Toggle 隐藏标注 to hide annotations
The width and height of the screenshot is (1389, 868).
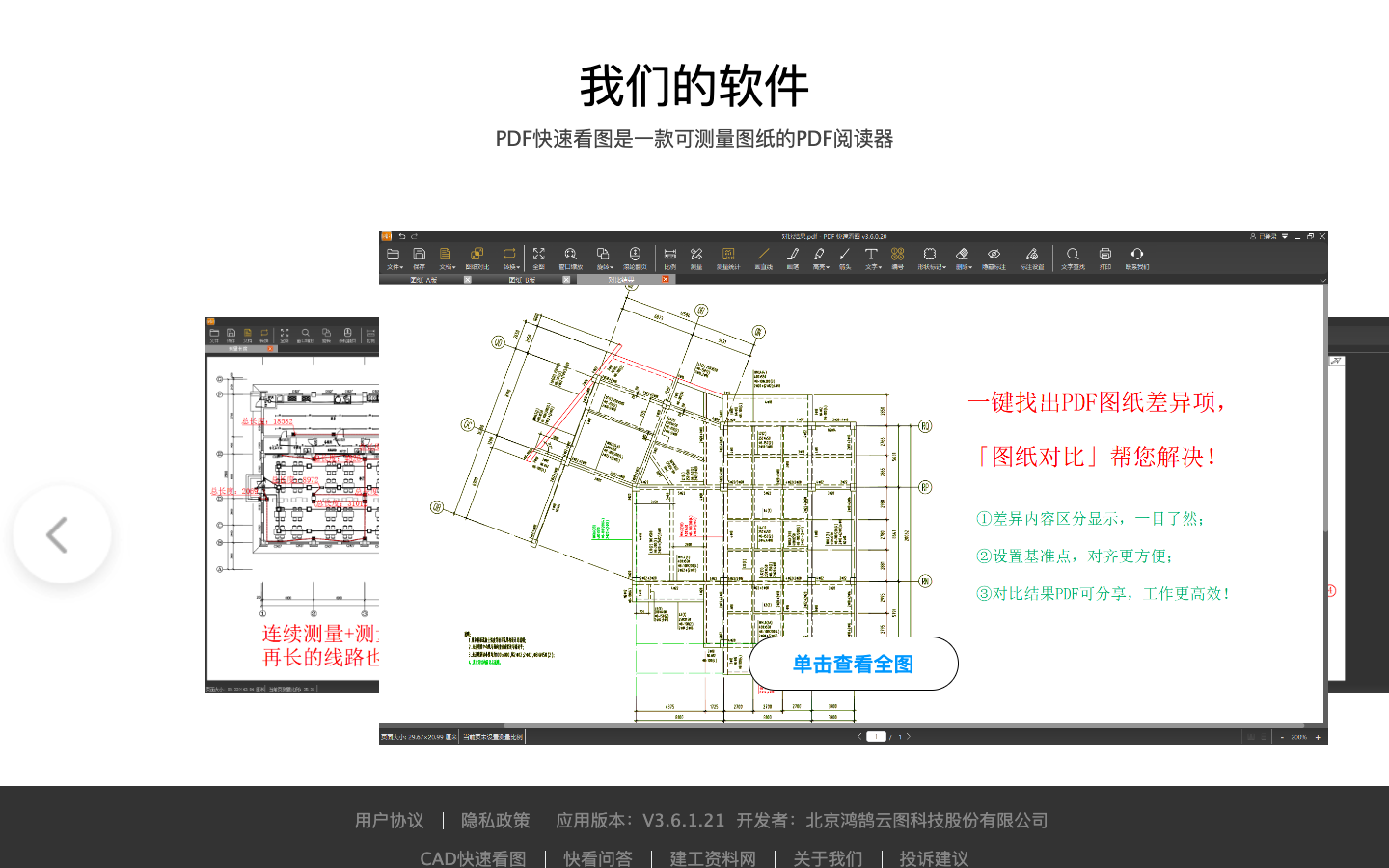(x=994, y=256)
